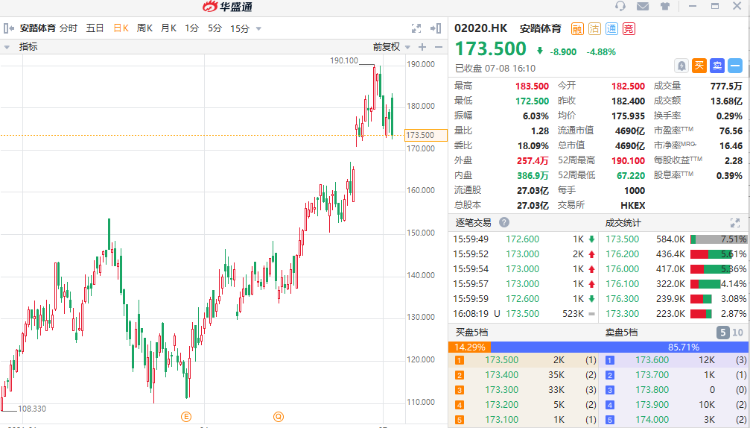Image resolution: width=750 pixels, height=428 pixels.
Task: Click the stock code 02020.HK
Action: pyautogui.click(x=480, y=28)
